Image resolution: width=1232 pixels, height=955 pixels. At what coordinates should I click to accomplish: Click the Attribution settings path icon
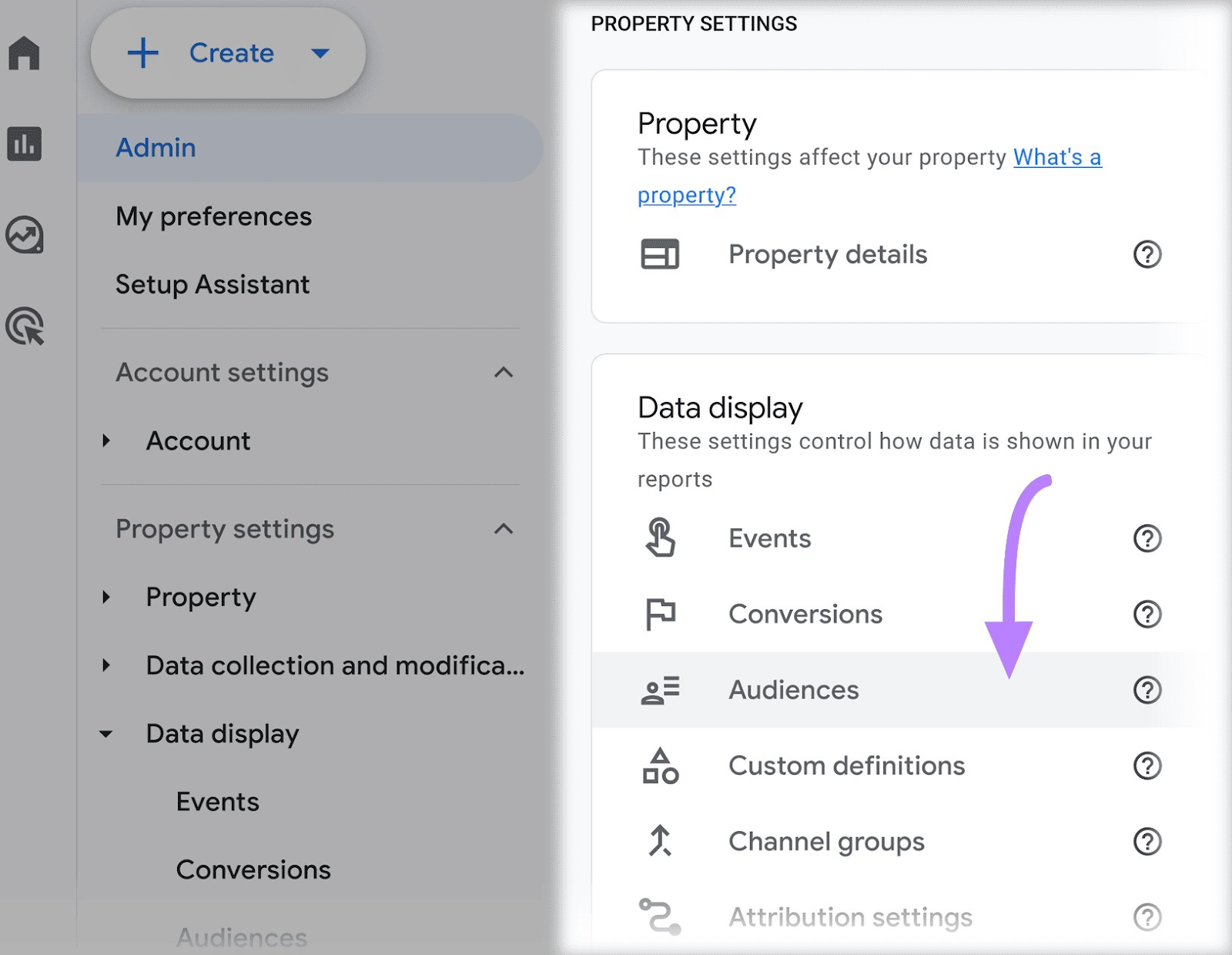[661, 916]
